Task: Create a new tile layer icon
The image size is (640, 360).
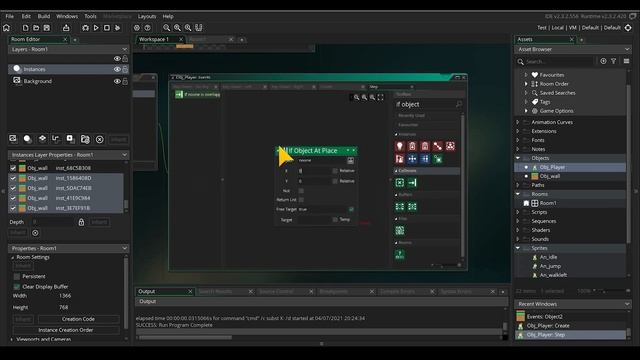Action: pos(42,139)
